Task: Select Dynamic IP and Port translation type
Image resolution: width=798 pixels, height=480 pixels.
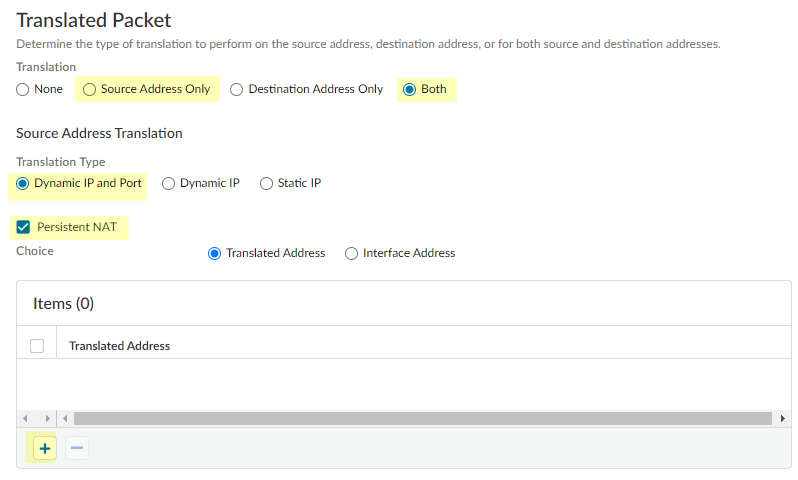Action: point(23,183)
